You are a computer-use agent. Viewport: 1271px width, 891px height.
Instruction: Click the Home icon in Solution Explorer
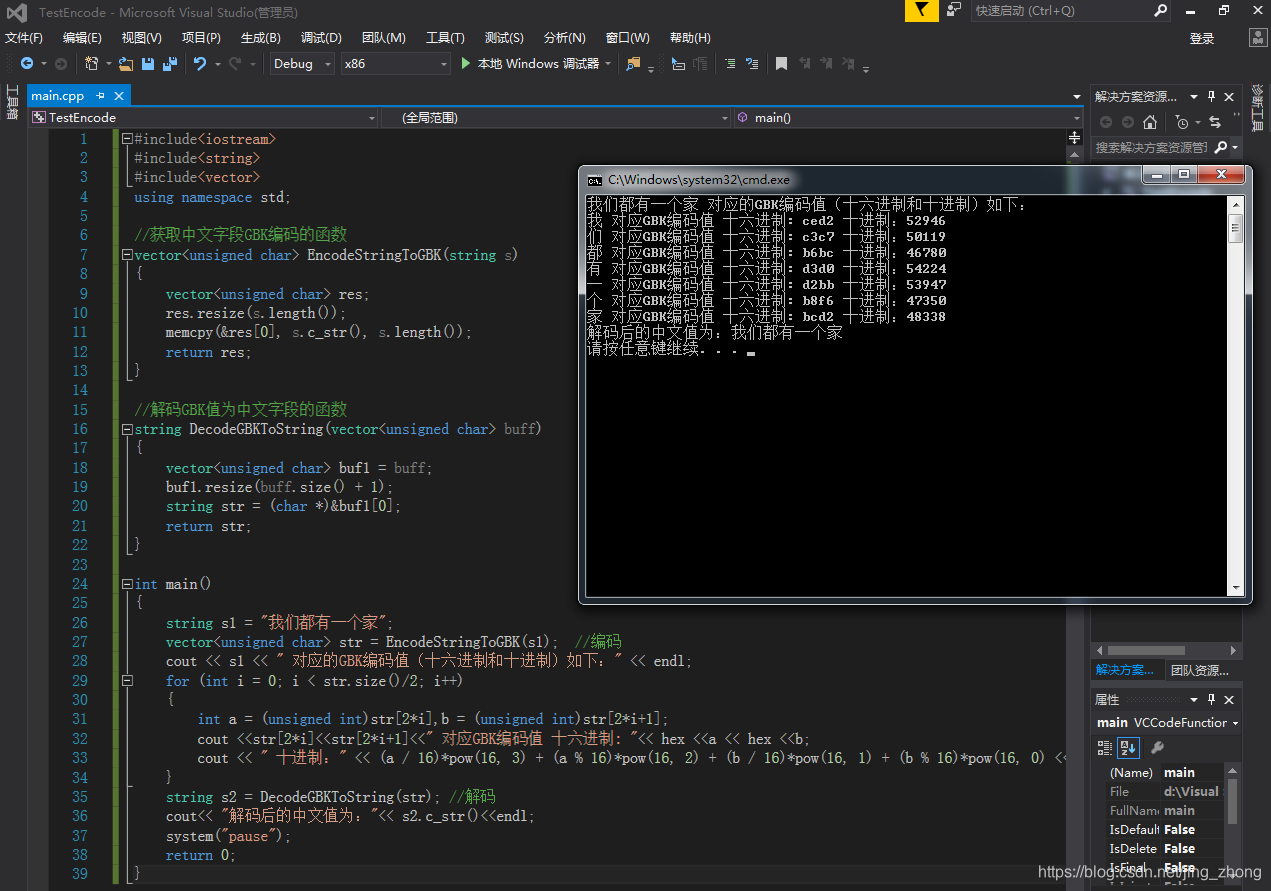click(1150, 122)
